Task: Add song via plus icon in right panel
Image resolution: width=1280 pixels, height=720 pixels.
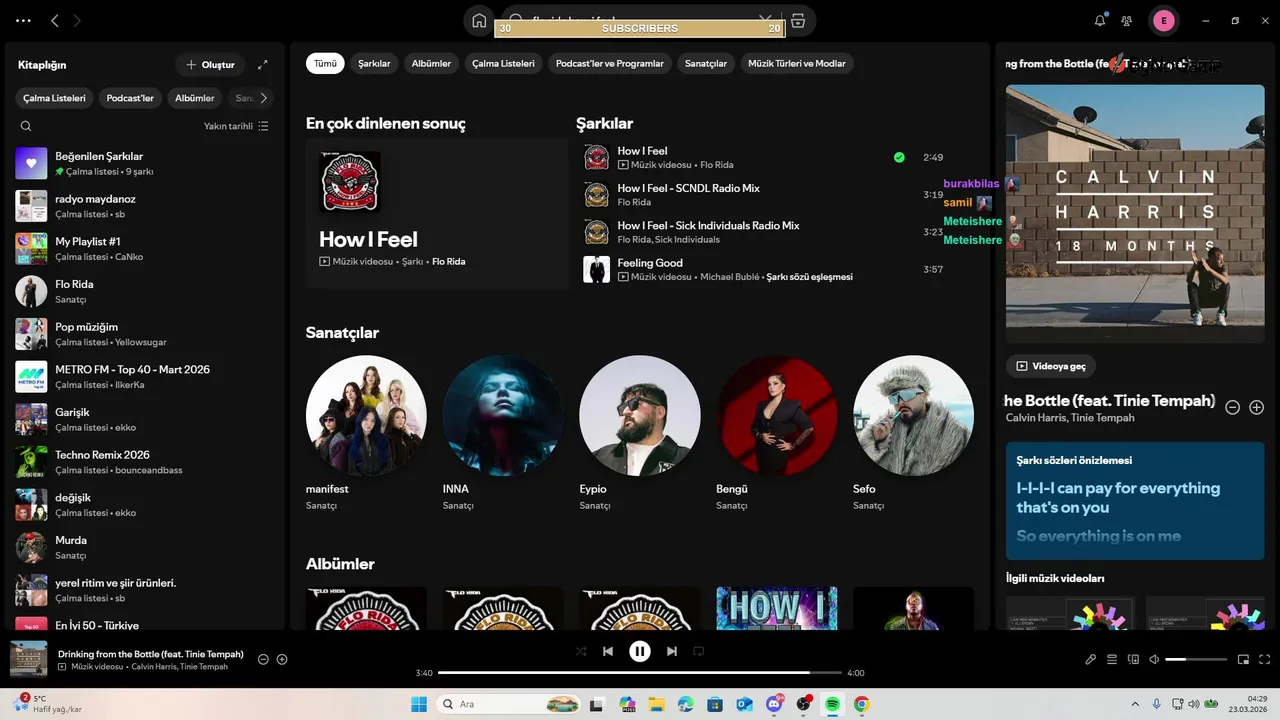Action: (1257, 407)
